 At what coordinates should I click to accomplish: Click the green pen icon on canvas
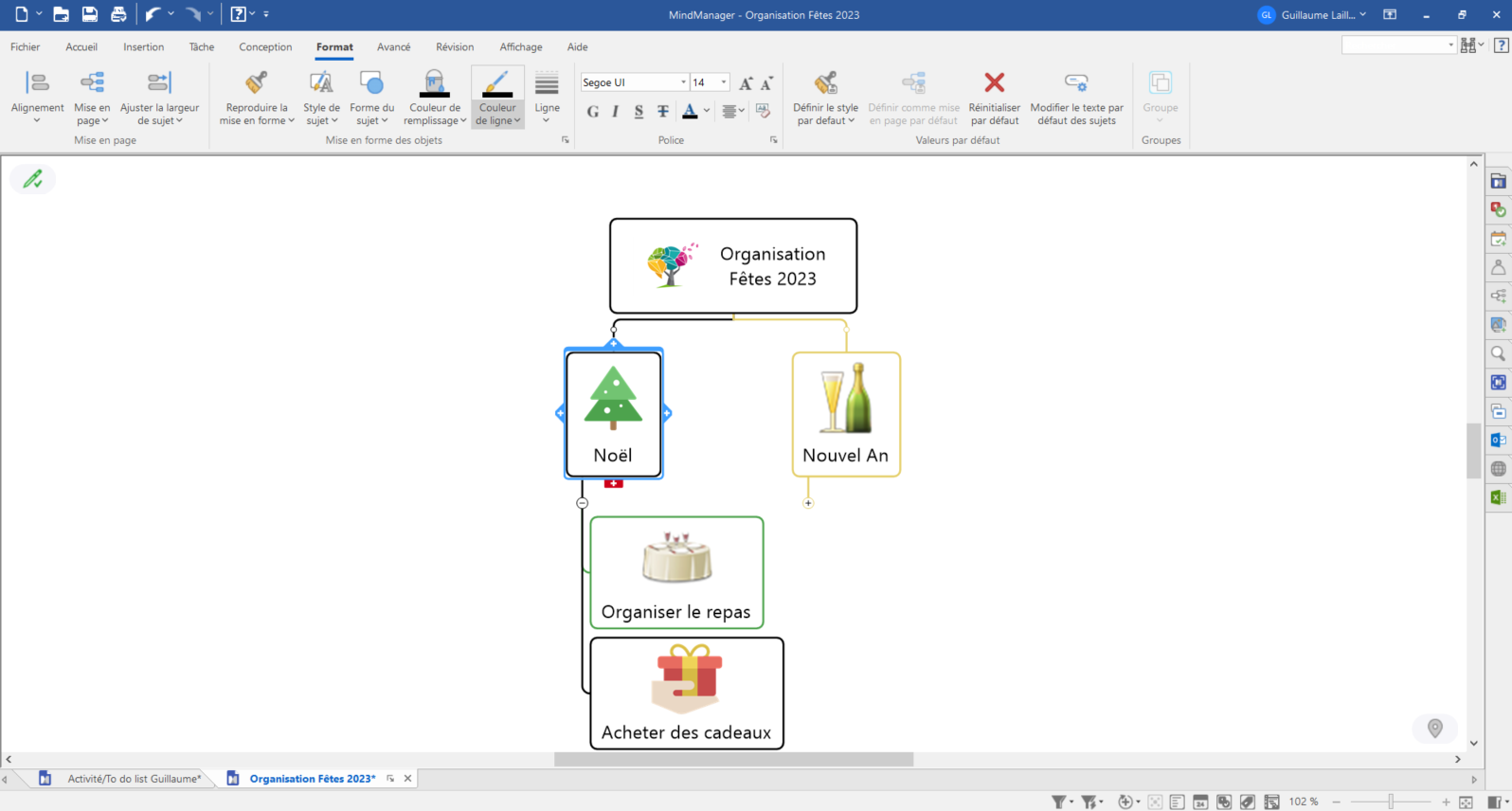pos(33,179)
